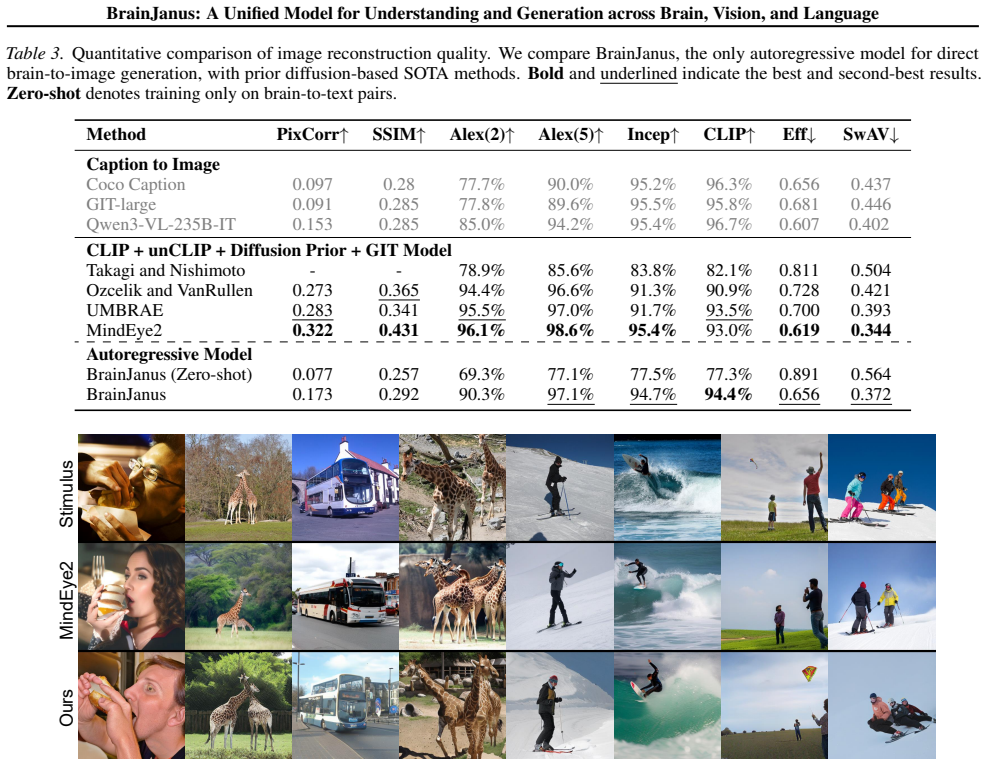Viewport: 987px width, 765px height.
Task: Click the underlined word 'underlined' in caption
Action: (x=638, y=74)
